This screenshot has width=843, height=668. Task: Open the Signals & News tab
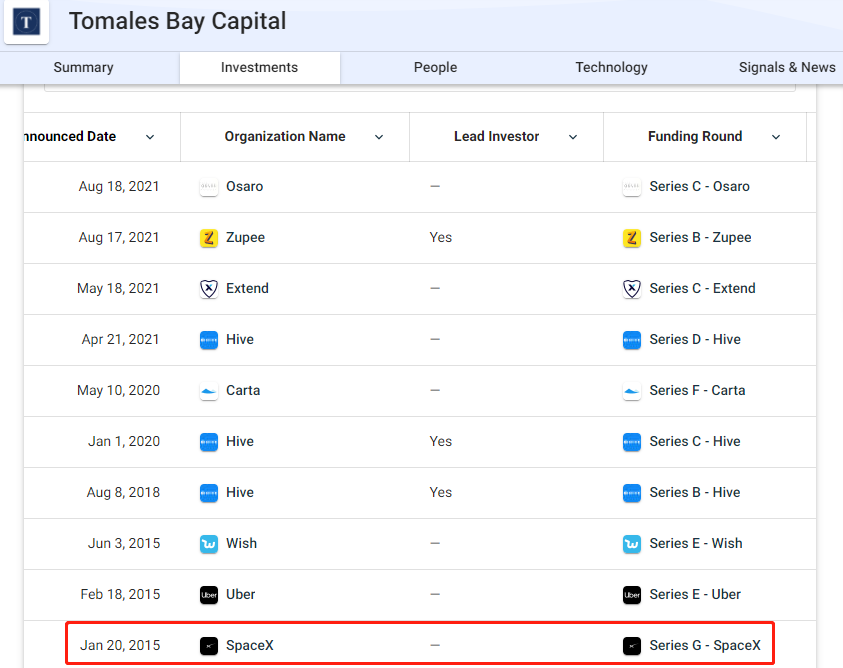pyautogui.click(x=787, y=68)
